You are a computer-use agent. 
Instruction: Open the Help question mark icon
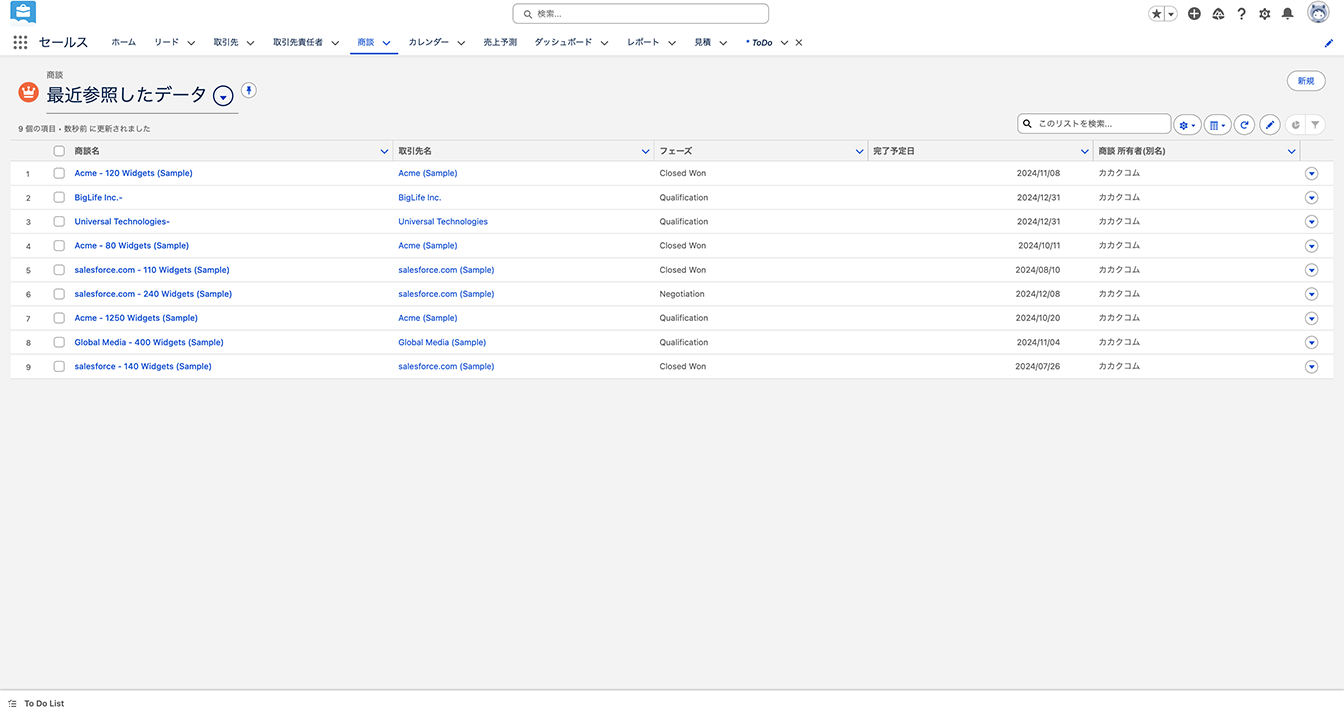click(x=1241, y=14)
